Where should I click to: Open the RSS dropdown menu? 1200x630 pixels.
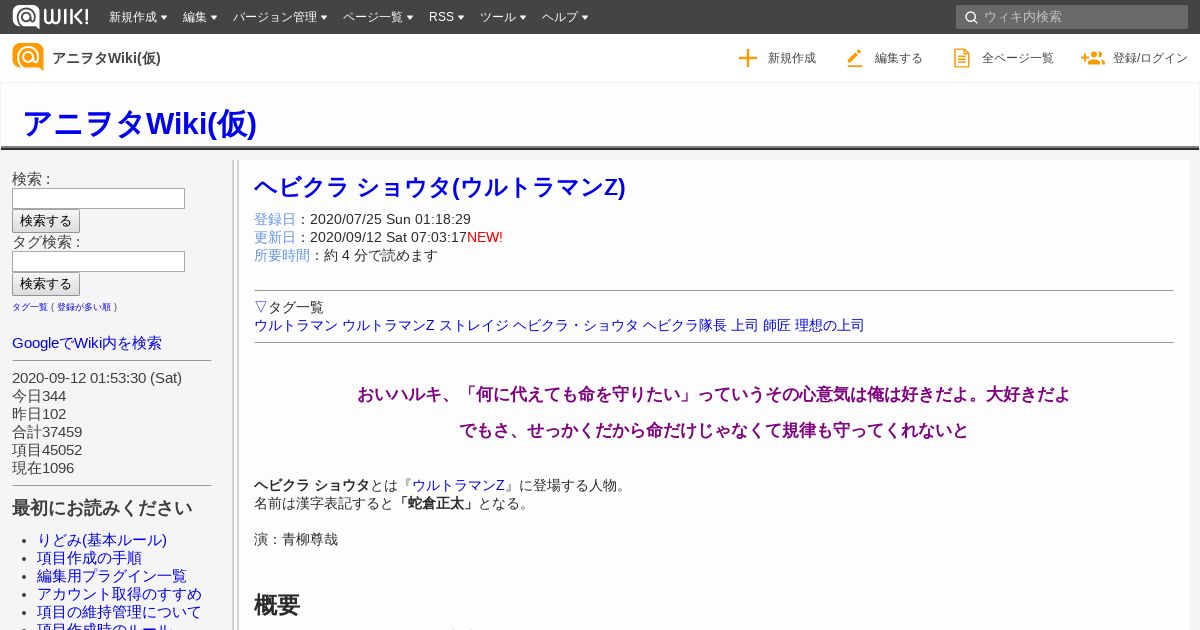(446, 17)
